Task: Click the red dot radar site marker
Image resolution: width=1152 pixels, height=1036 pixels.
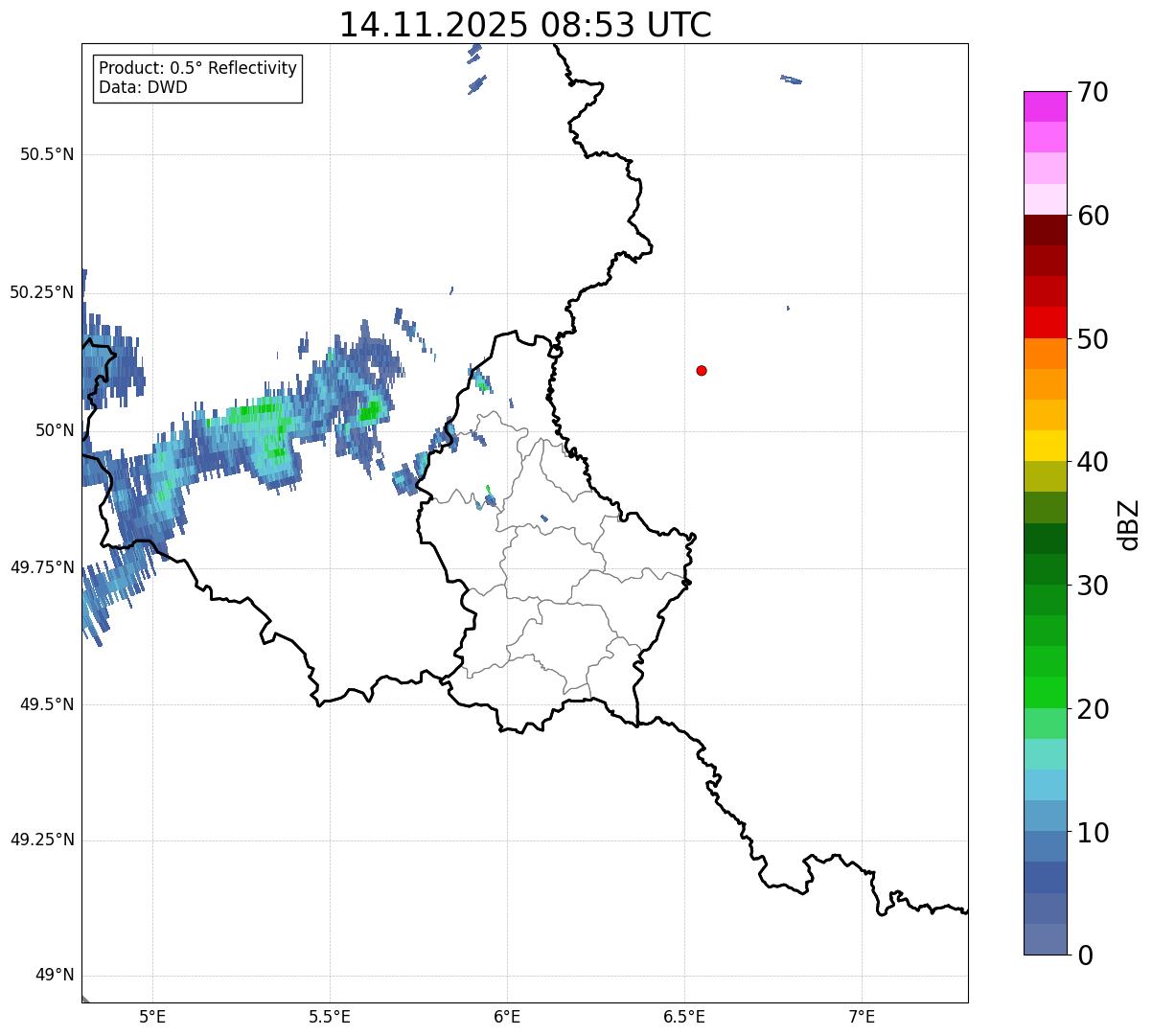Action: 702,370
